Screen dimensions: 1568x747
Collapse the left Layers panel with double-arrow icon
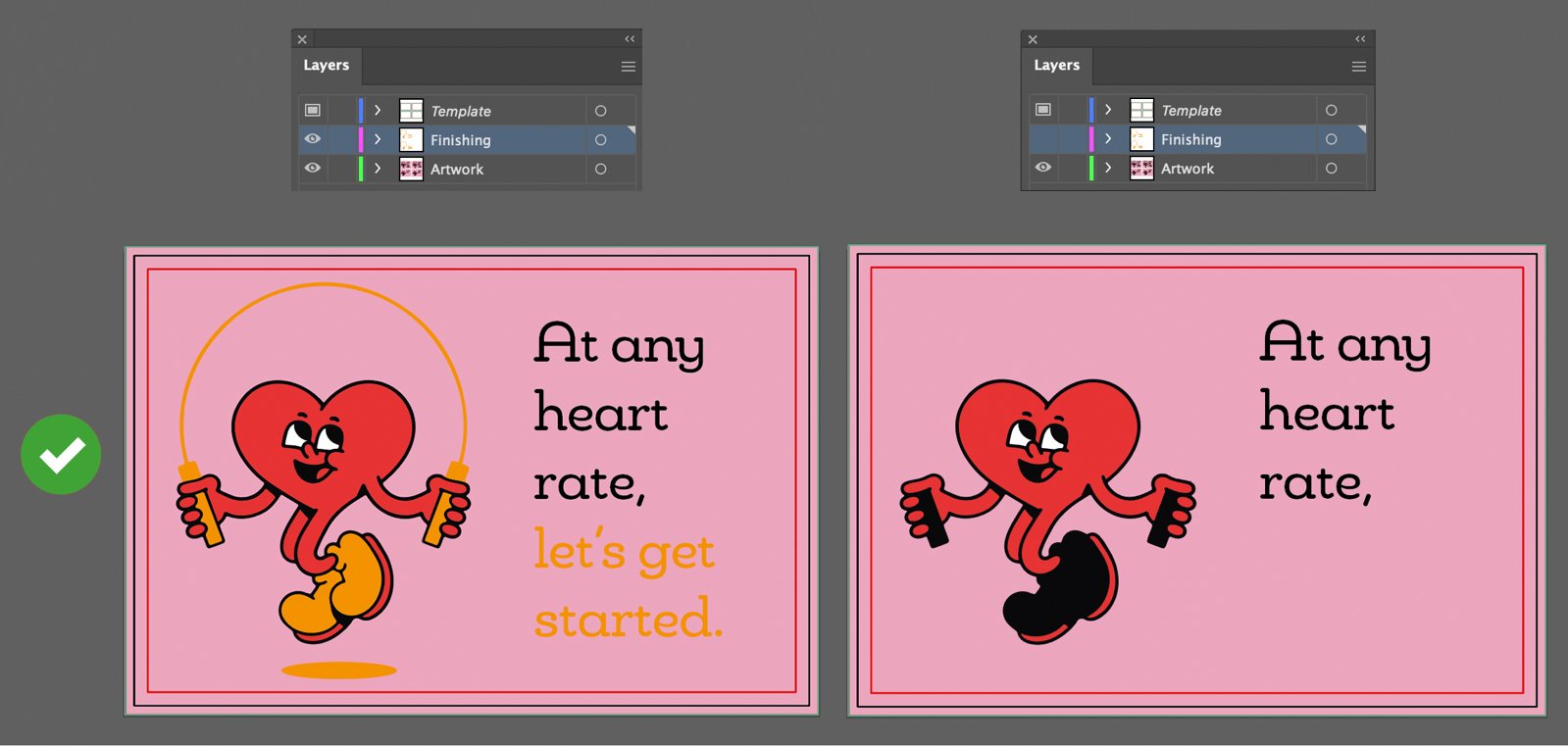pos(630,39)
